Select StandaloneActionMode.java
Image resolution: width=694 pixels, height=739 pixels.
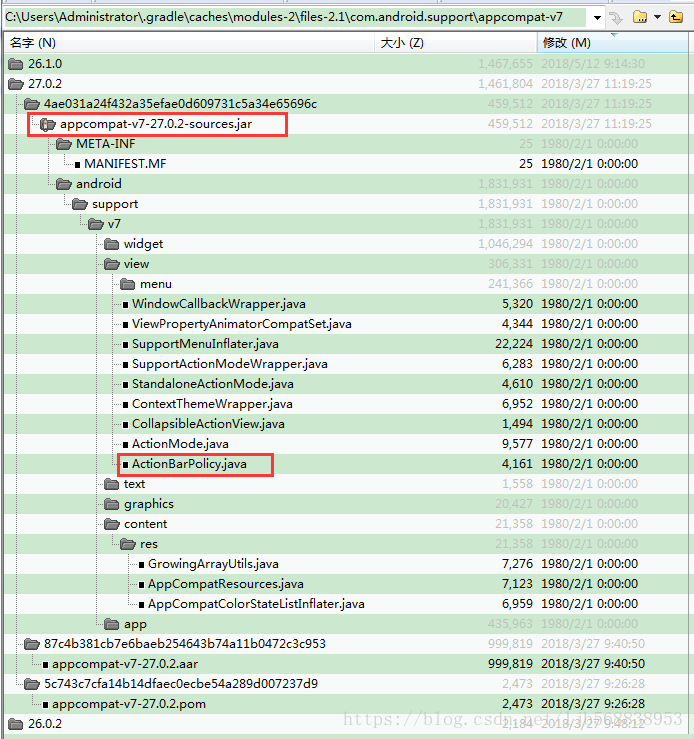pos(212,384)
